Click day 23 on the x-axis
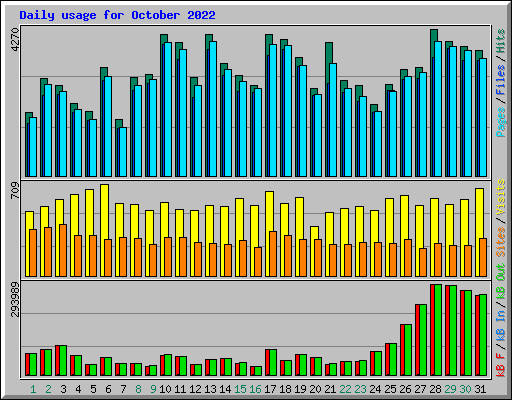 [x=360, y=389]
